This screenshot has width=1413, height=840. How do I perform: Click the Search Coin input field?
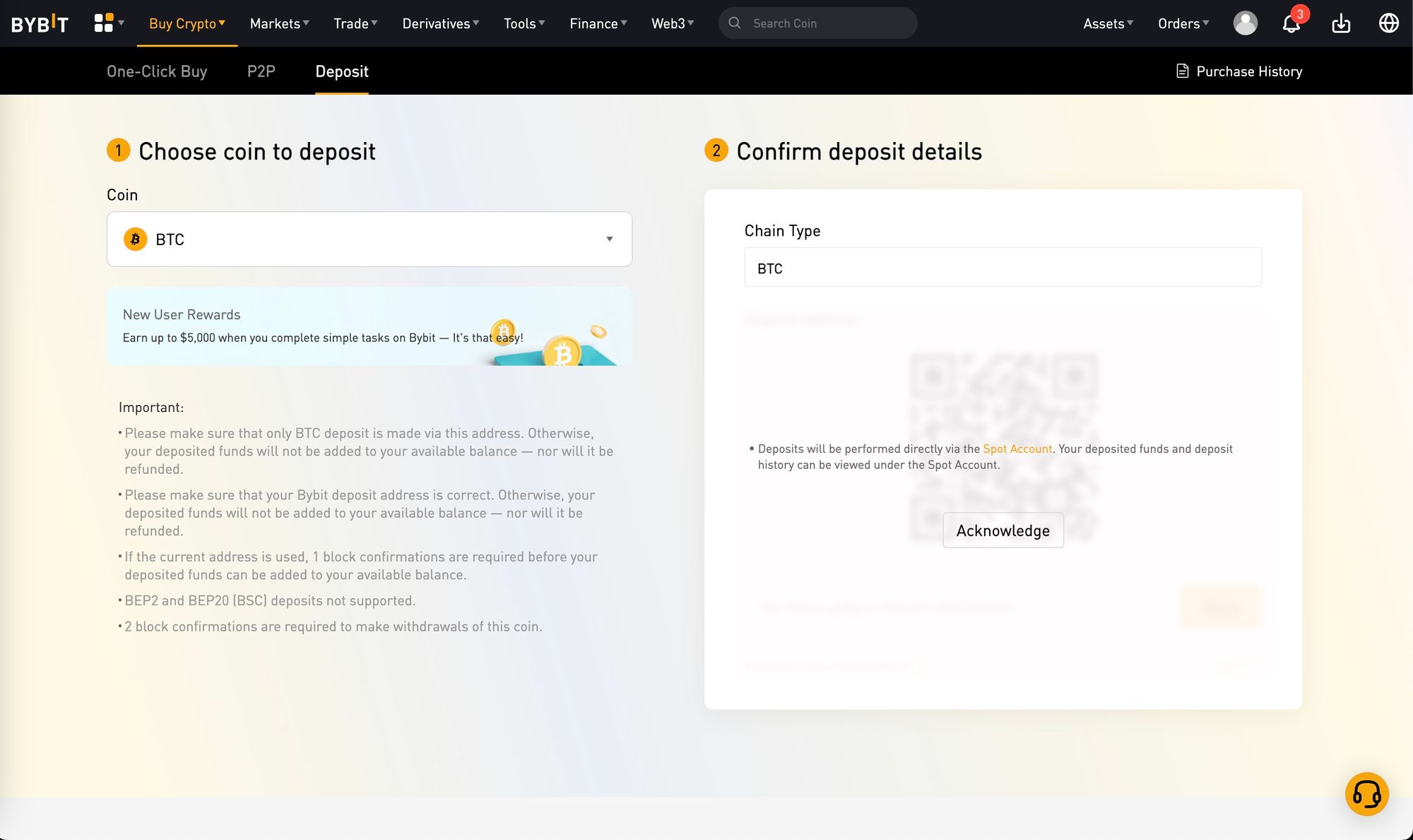pos(817,22)
